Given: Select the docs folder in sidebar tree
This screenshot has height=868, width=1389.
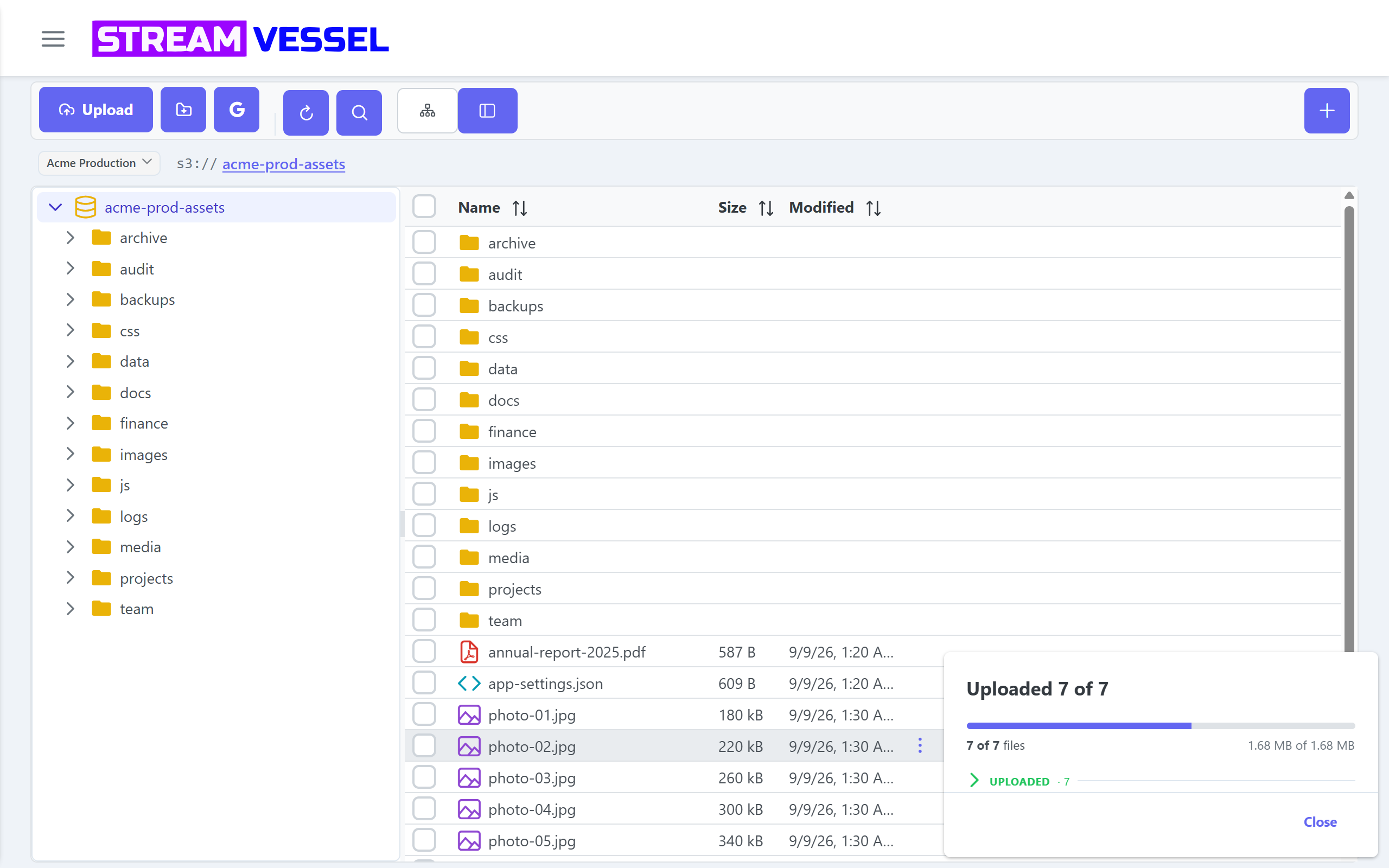Looking at the screenshot, I should point(135,393).
